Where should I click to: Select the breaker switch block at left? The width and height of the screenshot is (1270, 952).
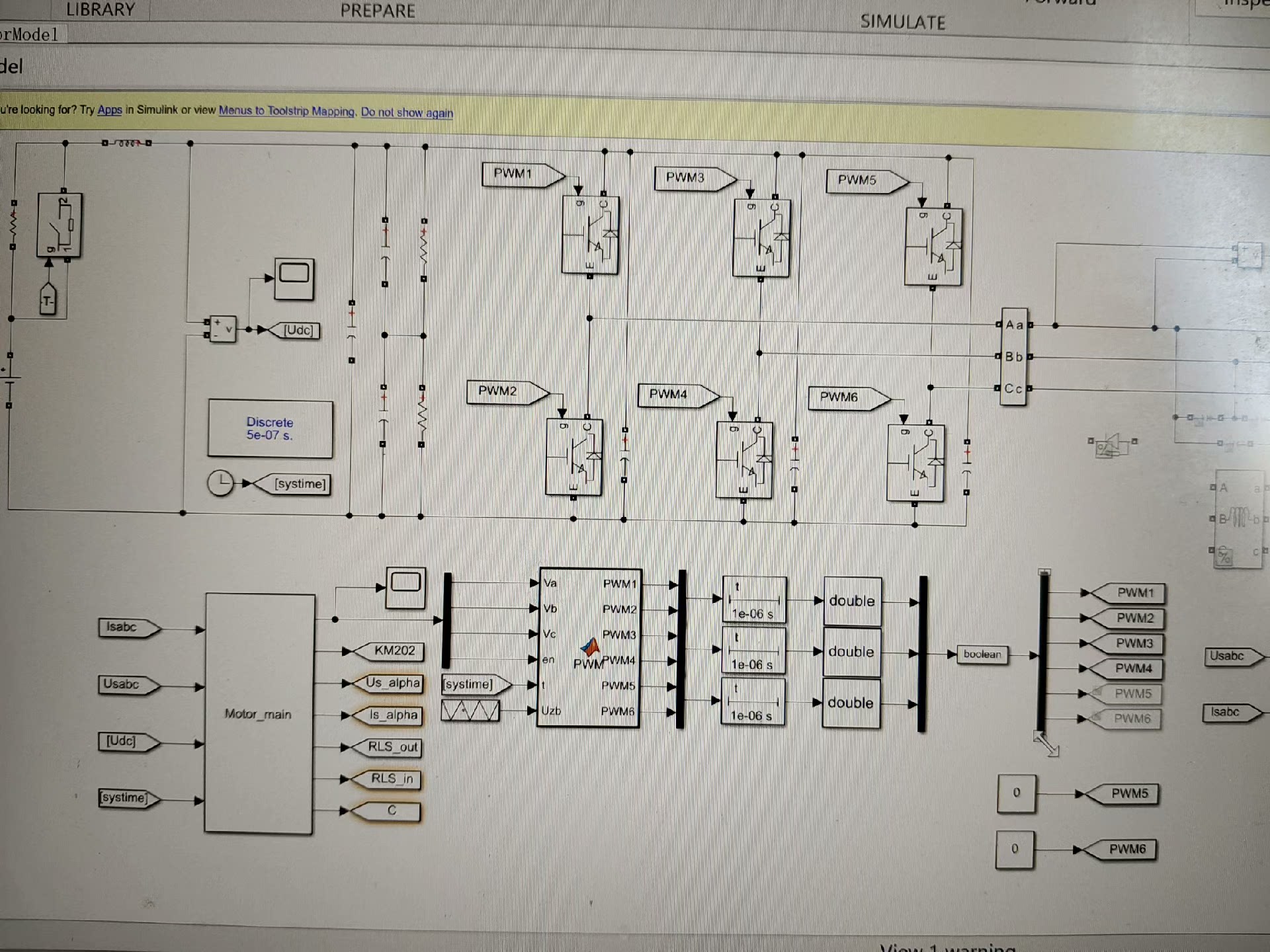[60, 225]
